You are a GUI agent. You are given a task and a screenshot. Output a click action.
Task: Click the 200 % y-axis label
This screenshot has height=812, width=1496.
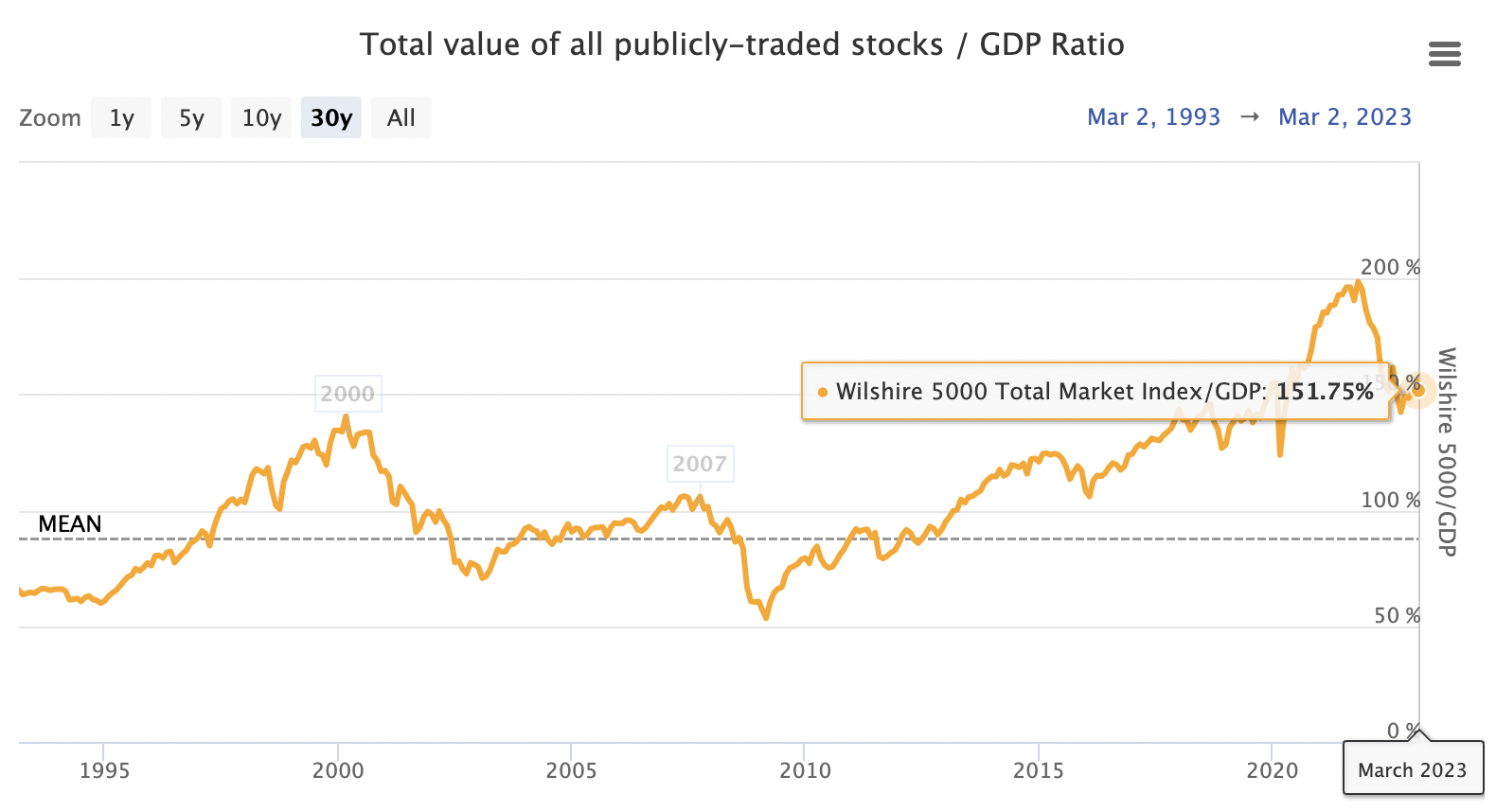[1390, 268]
